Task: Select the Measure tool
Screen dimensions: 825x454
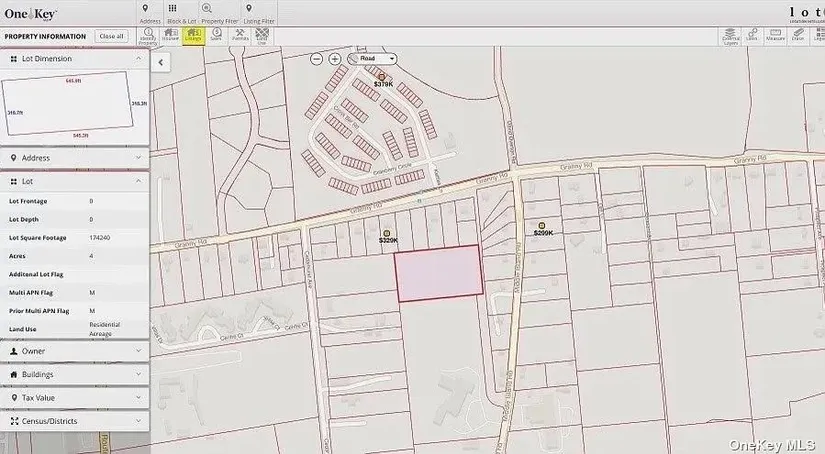Action: click(775, 36)
